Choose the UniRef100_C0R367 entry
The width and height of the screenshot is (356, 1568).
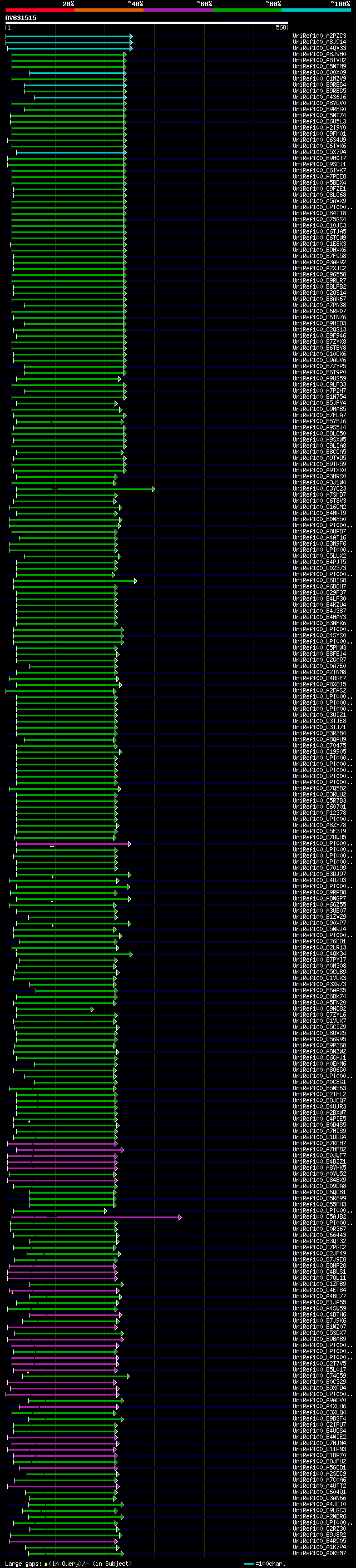click(319, 1229)
